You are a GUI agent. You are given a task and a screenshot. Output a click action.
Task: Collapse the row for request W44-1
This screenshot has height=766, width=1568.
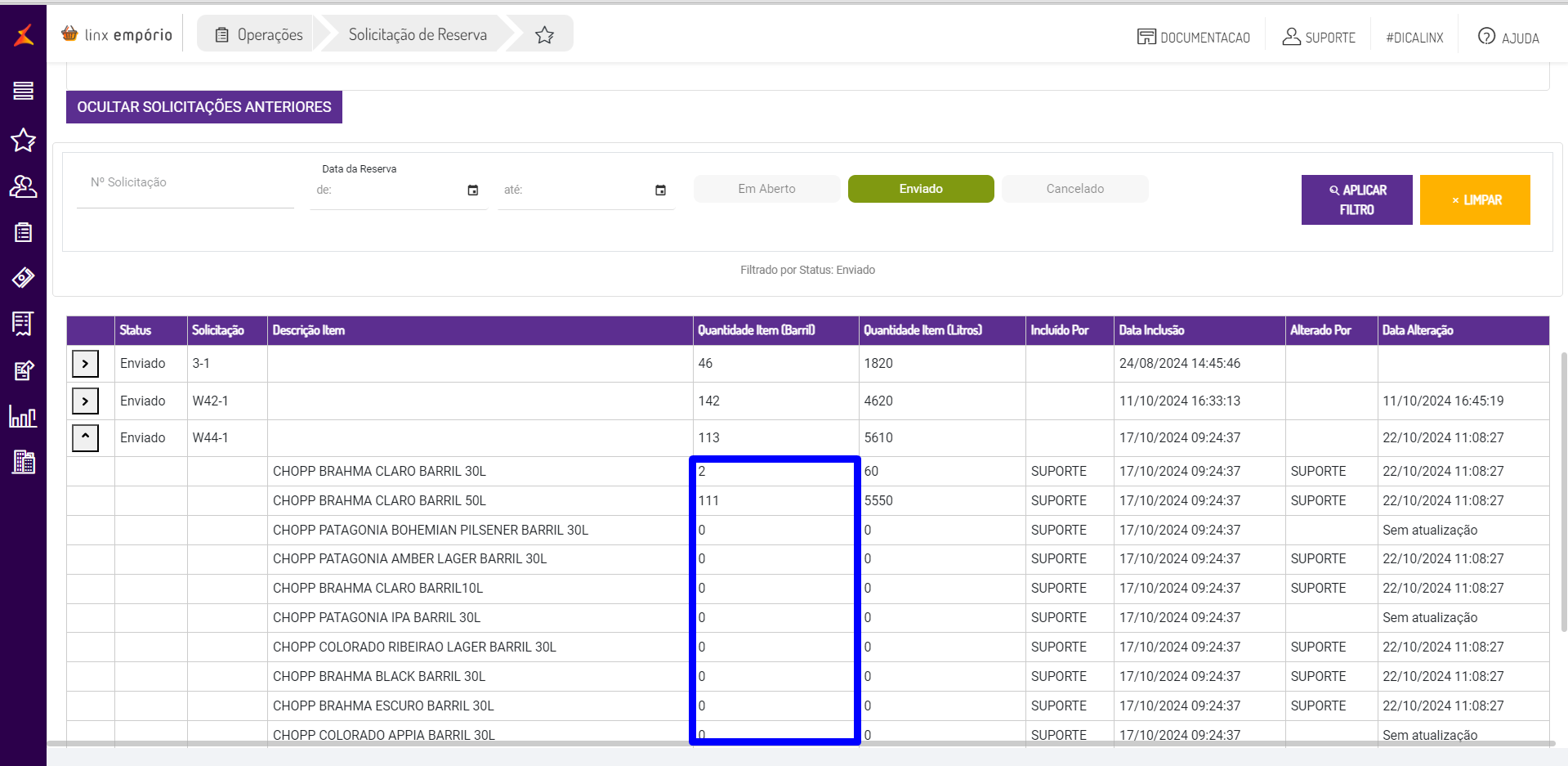pos(85,438)
